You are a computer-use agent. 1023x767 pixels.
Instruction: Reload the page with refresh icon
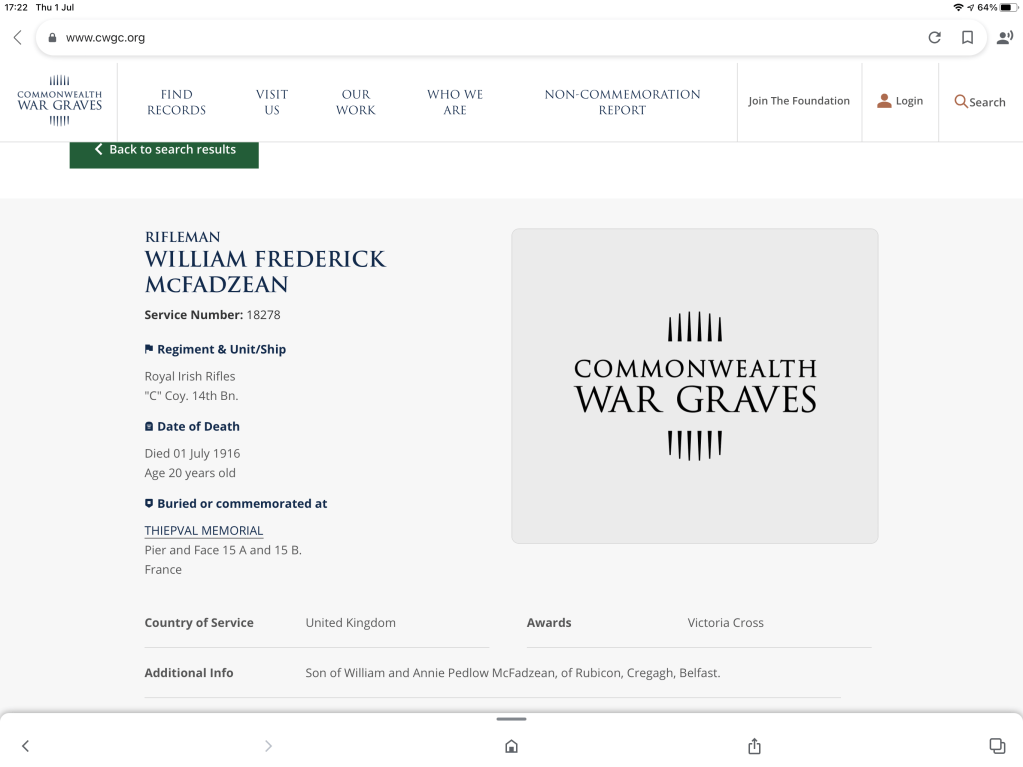[934, 38]
